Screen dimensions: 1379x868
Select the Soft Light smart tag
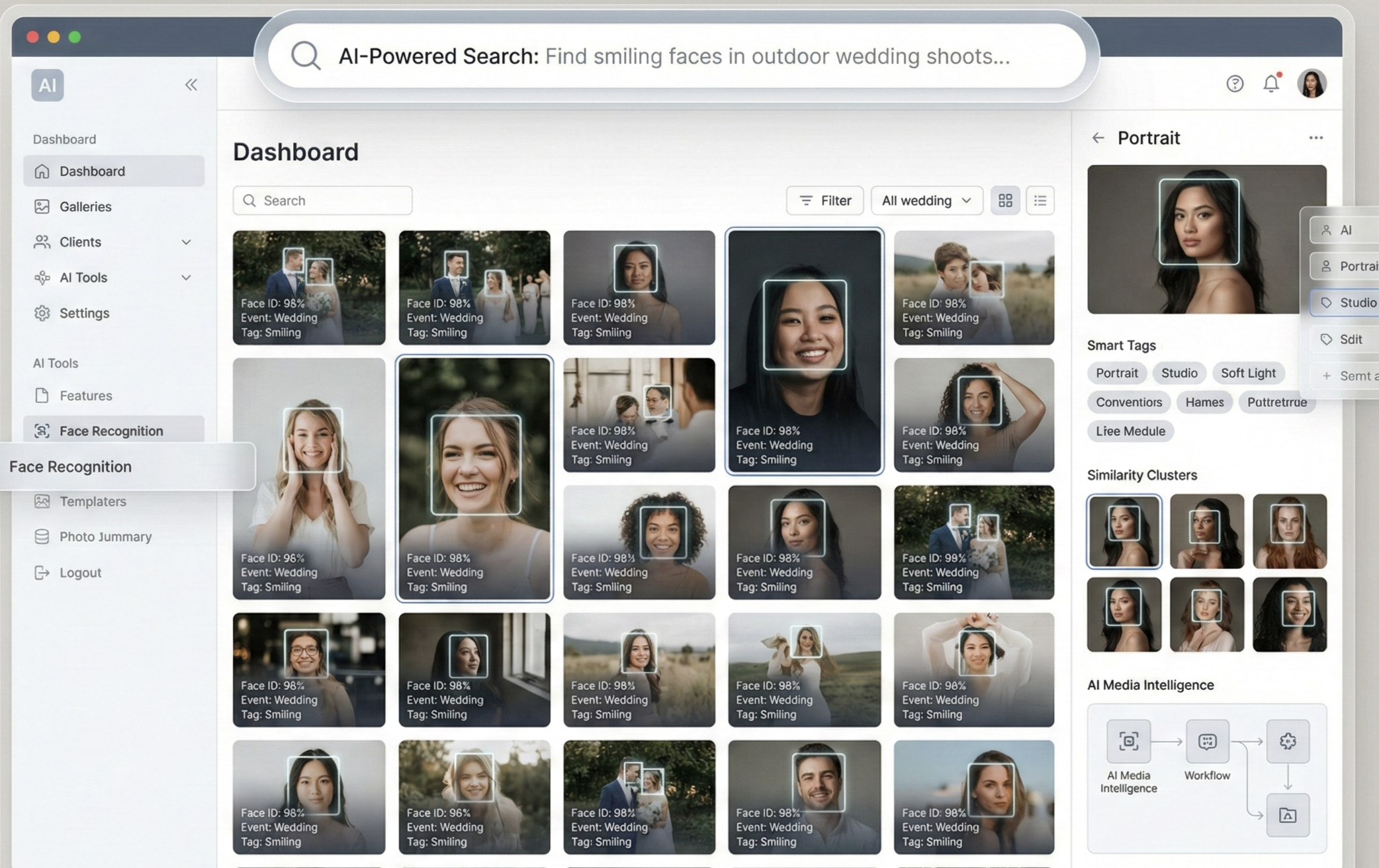[1248, 373]
